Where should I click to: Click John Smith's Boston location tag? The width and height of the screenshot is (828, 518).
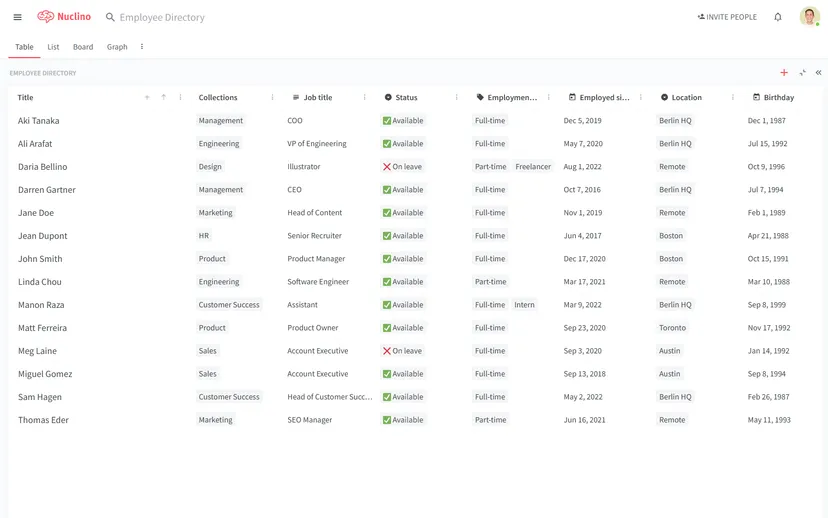click(x=671, y=259)
